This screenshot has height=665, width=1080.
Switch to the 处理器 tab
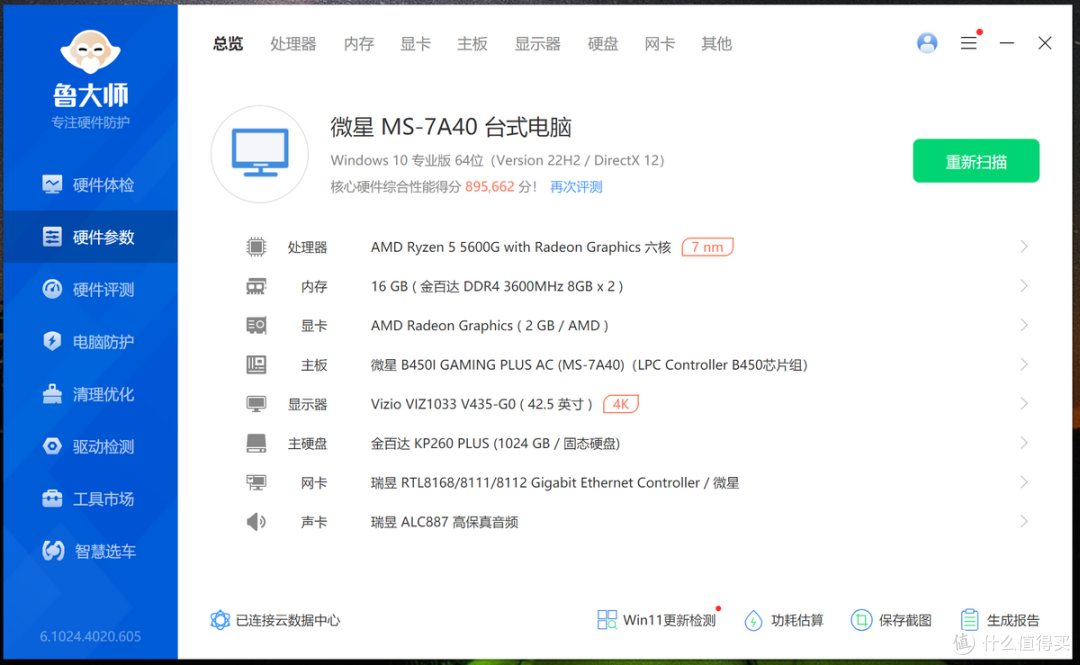pyautogui.click(x=293, y=44)
